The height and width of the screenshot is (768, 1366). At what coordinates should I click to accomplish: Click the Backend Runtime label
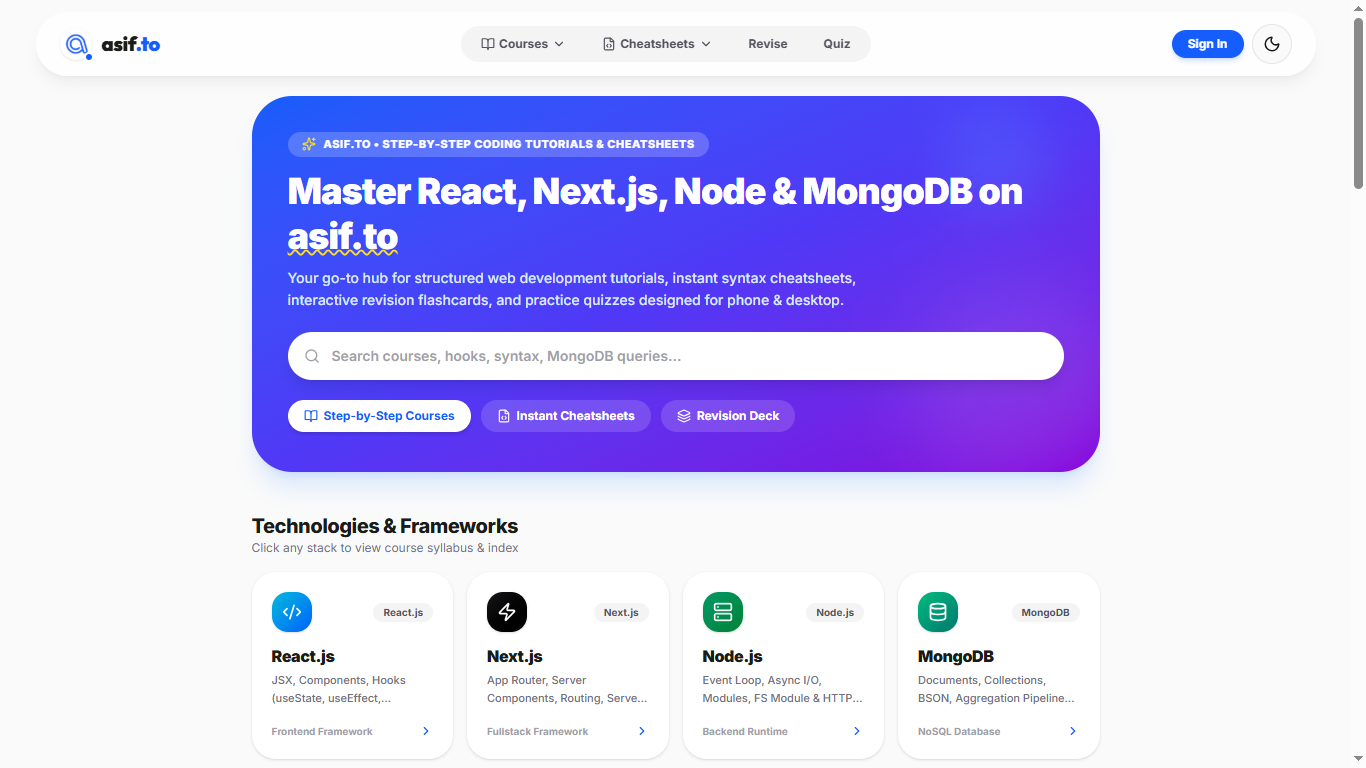745,731
